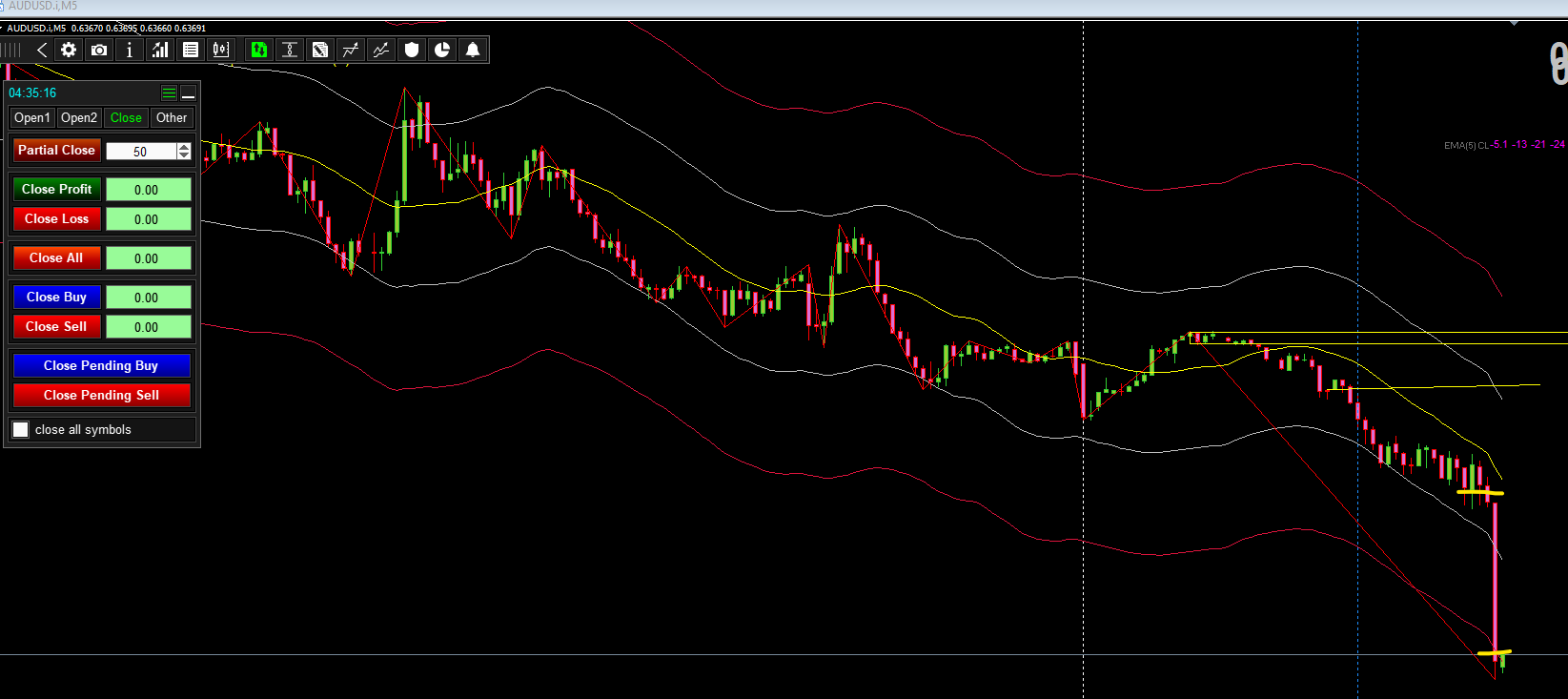Open the list panel icon
This screenshot has height=699, width=1568.
(191, 50)
